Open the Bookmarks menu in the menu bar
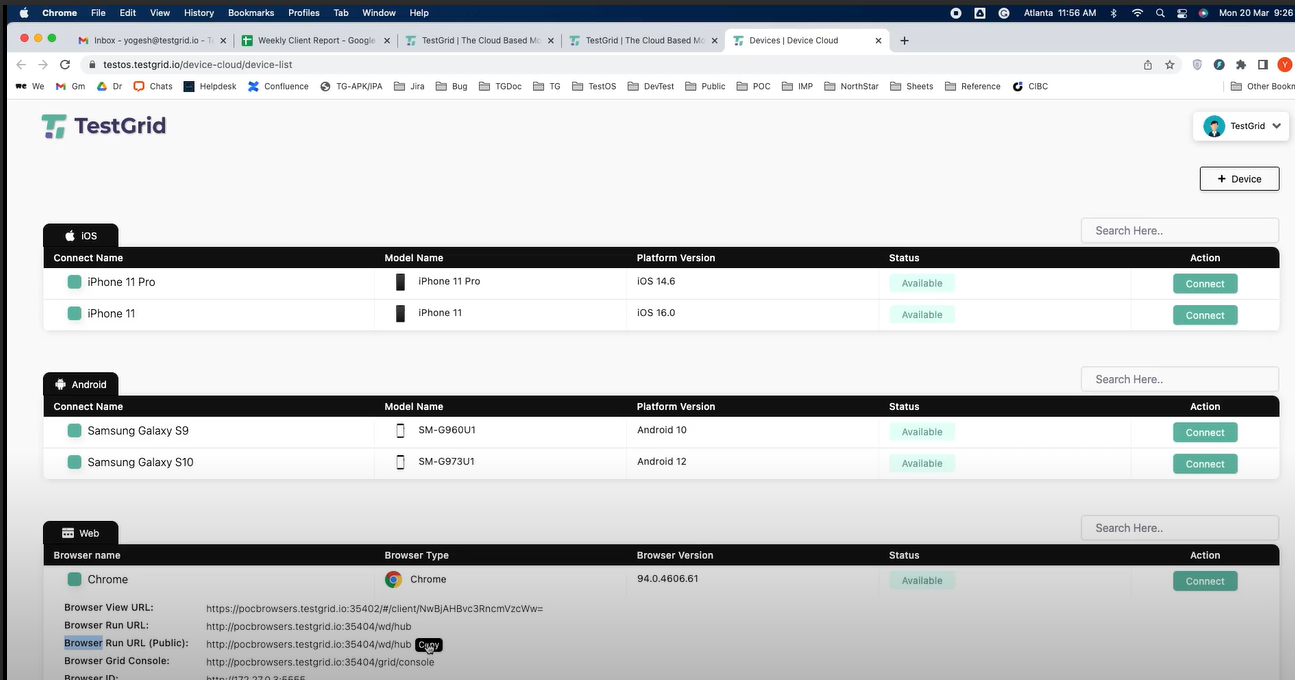Image resolution: width=1295 pixels, height=680 pixels. 251,13
